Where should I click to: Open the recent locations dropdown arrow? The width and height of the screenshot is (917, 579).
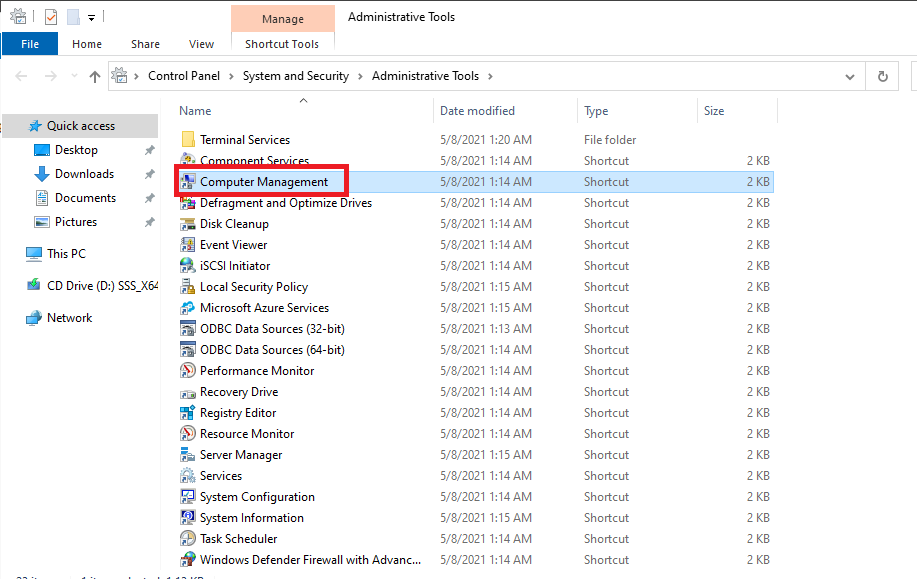[74, 76]
